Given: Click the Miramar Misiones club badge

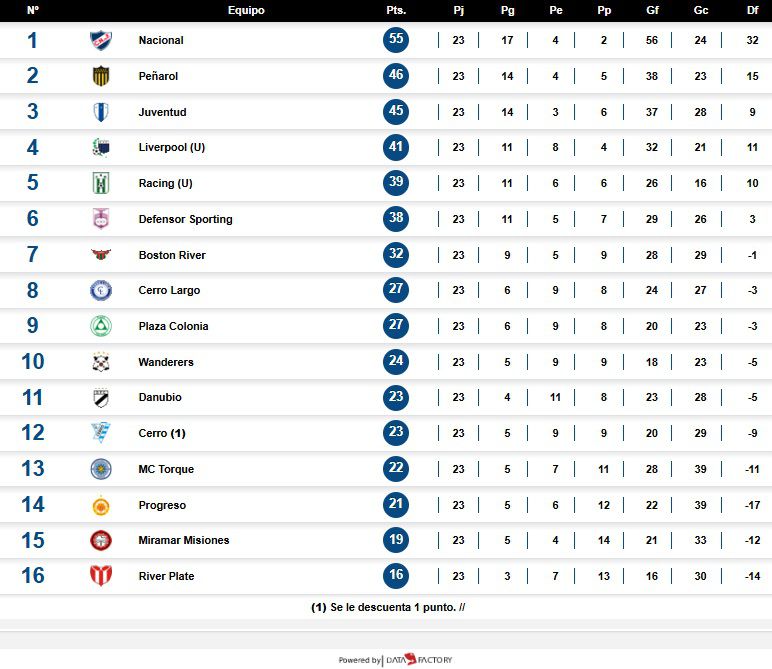Looking at the screenshot, I should pyautogui.click(x=101, y=541).
